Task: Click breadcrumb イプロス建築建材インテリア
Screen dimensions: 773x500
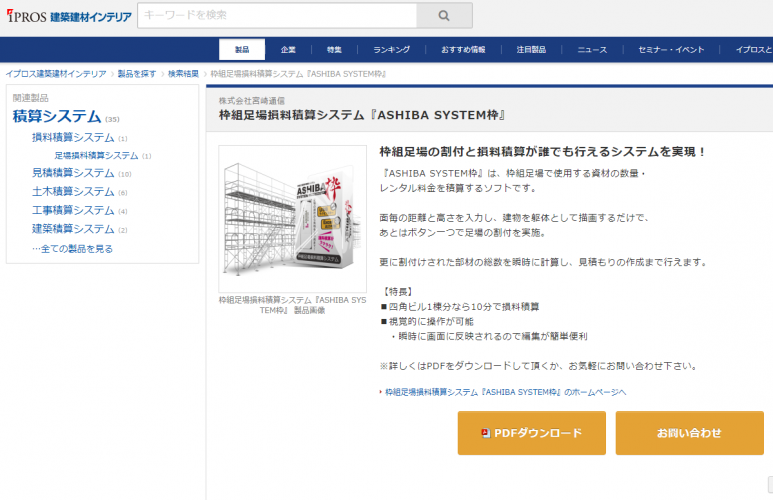Action: click(x=56, y=74)
